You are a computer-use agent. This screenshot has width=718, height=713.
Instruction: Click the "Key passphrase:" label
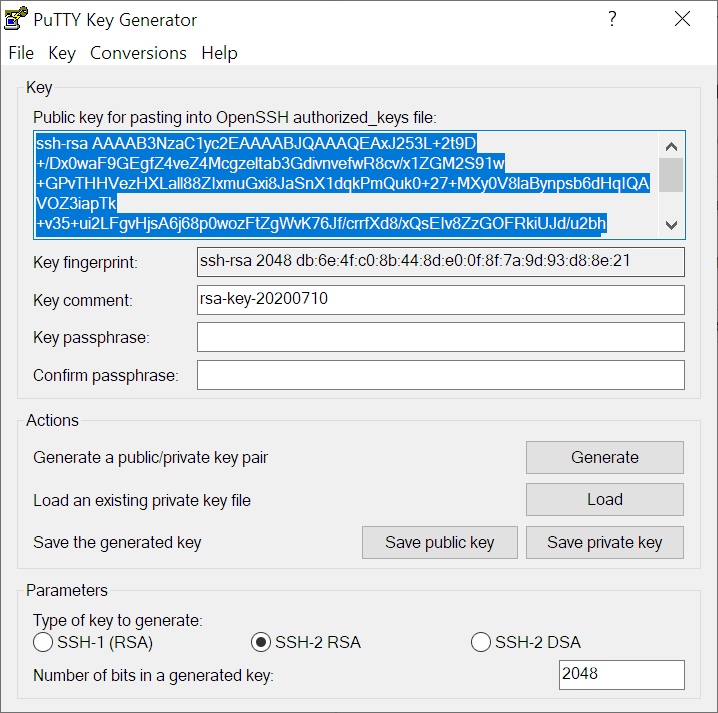point(91,337)
